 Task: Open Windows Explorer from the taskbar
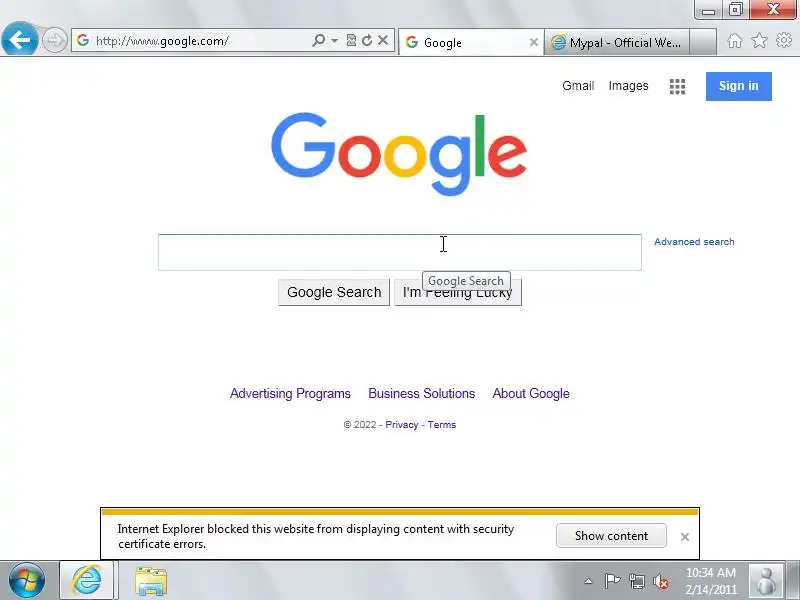pyautogui.click(x=151, y=581)
